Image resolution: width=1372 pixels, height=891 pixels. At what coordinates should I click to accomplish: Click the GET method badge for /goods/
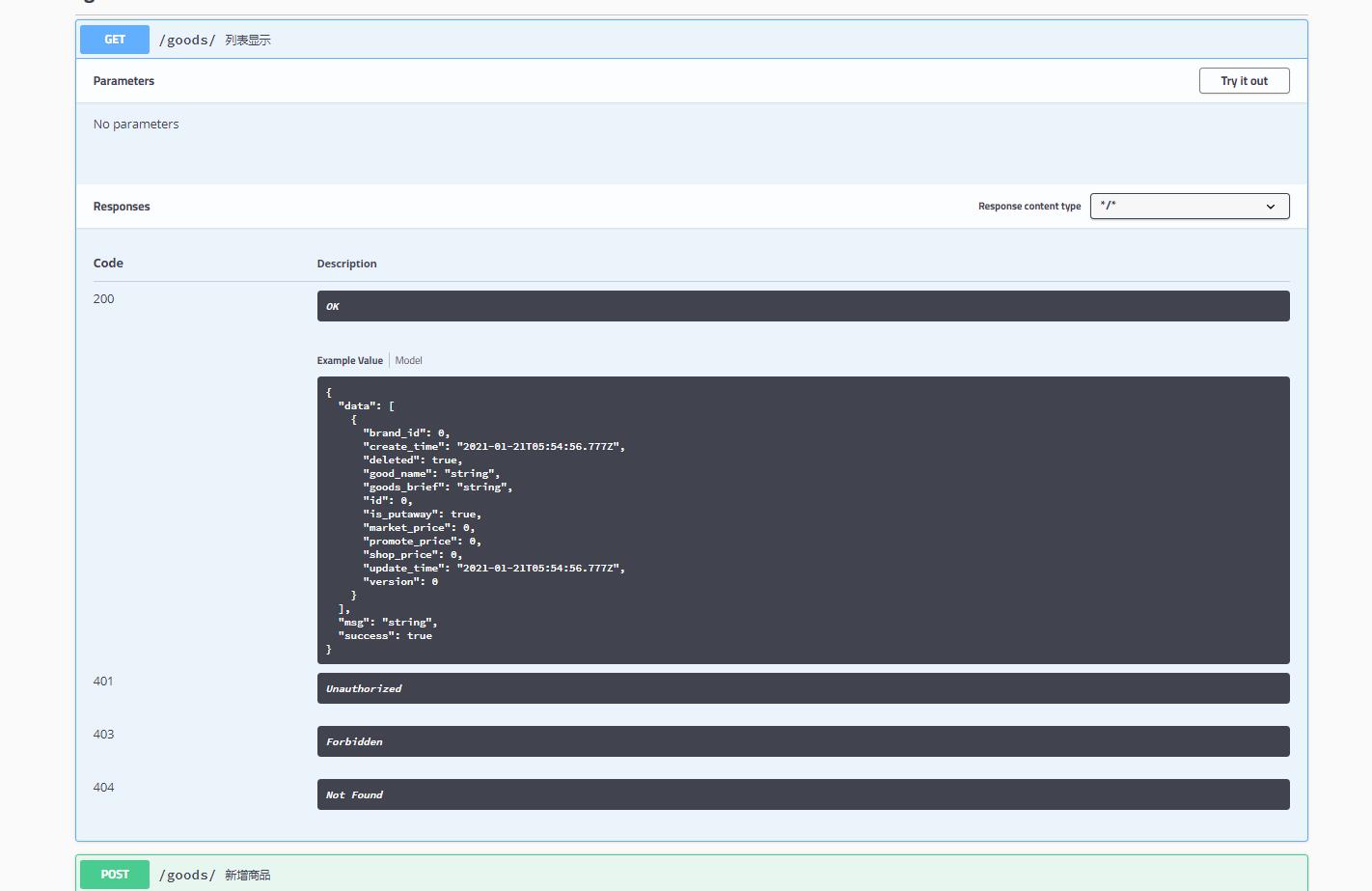[115, 40]
